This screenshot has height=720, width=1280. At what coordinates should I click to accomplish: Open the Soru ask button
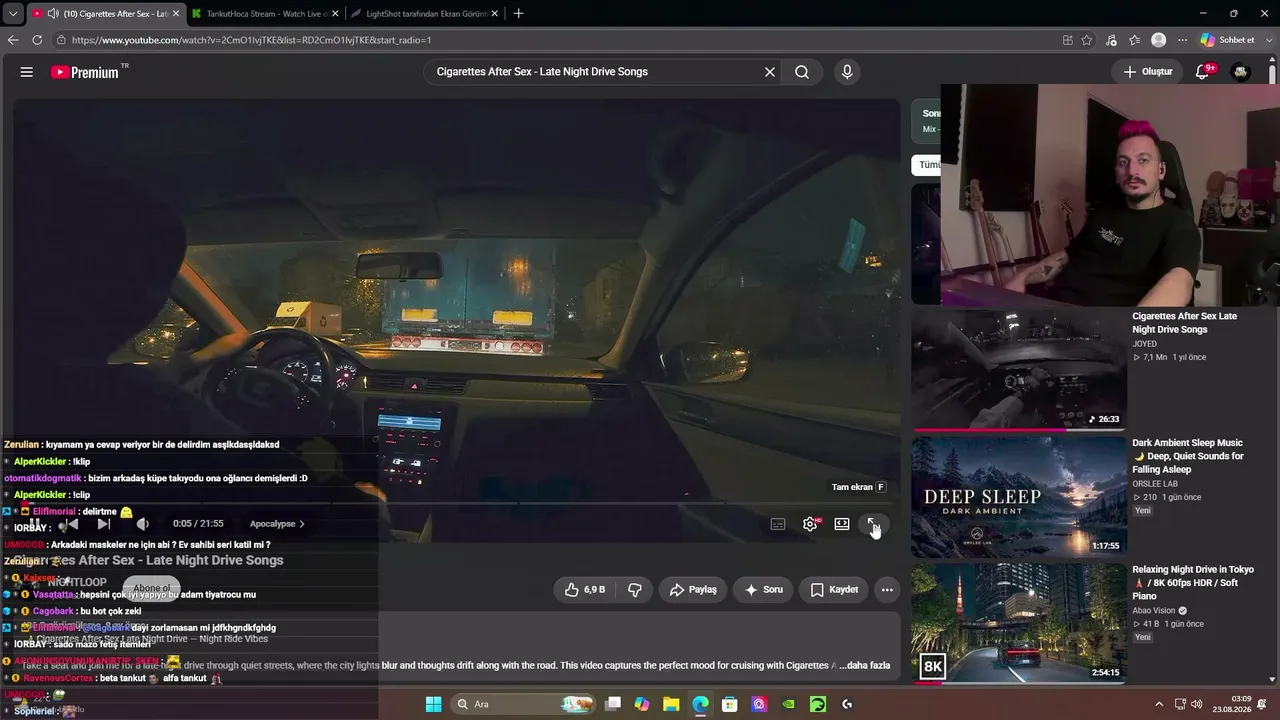[x=763, y=590]
